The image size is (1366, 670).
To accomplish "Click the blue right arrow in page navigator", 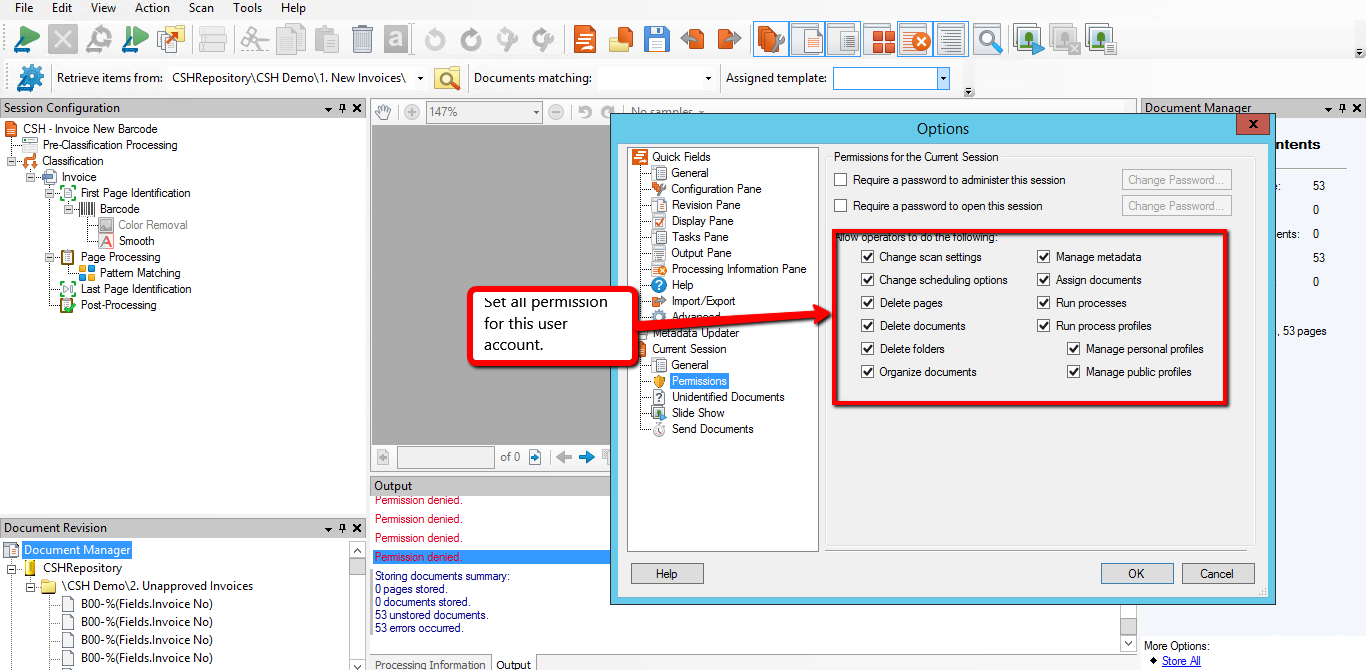I will coord(587,457).
